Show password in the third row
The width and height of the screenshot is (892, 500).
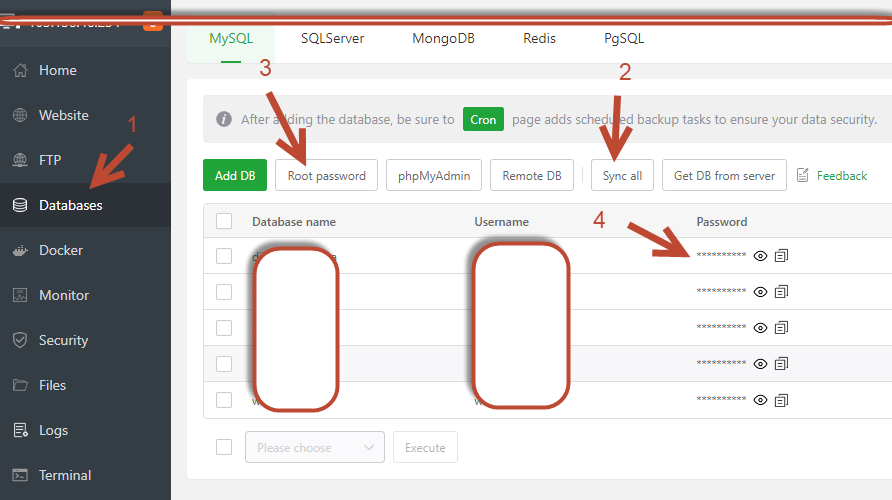pos(760,328)
